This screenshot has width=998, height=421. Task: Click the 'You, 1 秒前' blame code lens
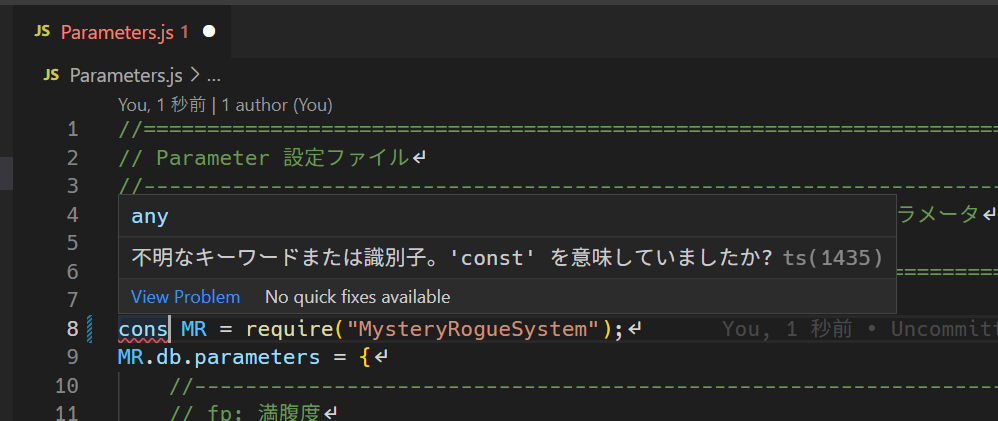point(162,105)
